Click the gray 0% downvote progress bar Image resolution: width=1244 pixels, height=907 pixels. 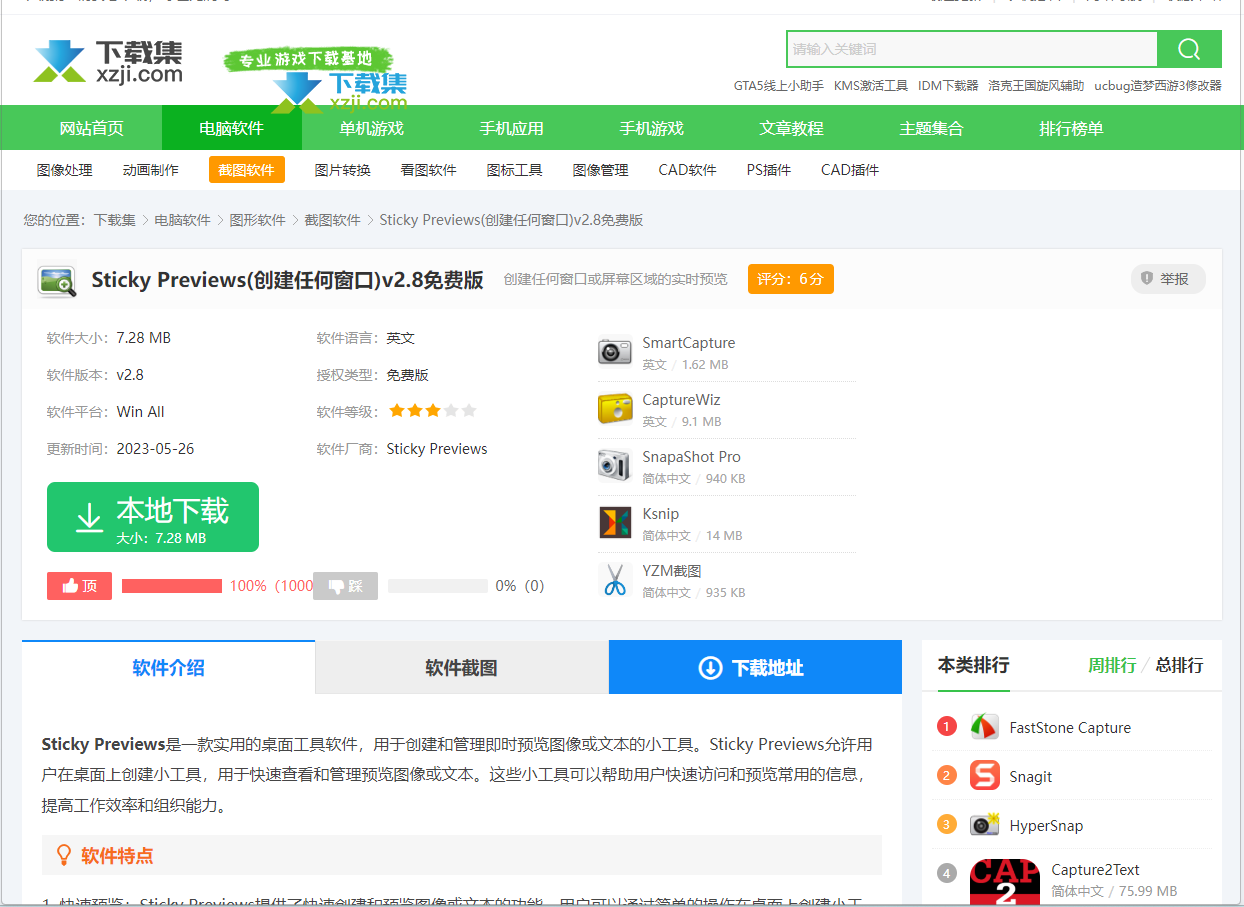coord(438,586)
